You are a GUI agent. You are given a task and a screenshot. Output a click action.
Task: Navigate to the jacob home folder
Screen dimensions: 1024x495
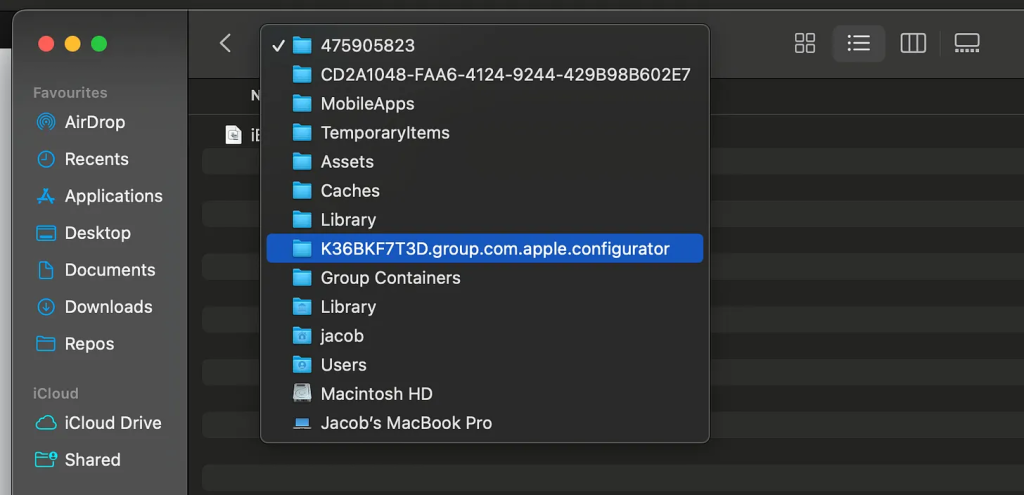pos(342,336)
